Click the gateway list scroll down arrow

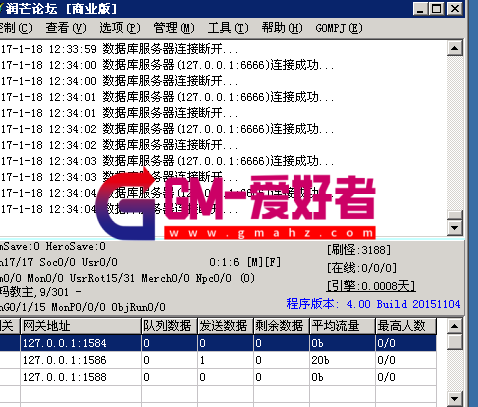455,399
